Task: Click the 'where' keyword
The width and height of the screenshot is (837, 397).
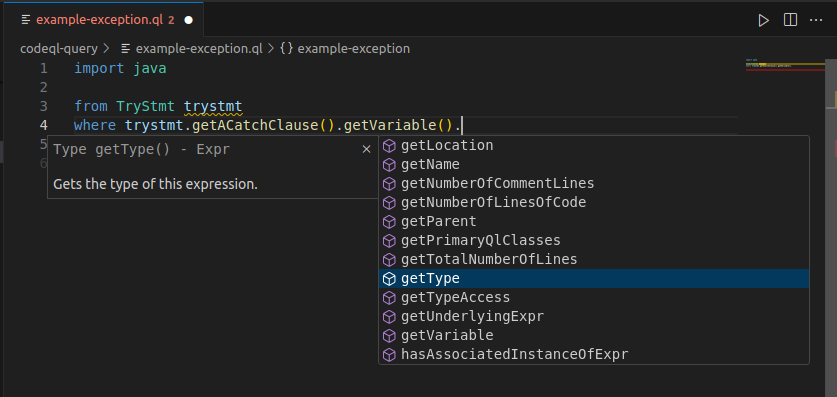Action: (95, 125)
